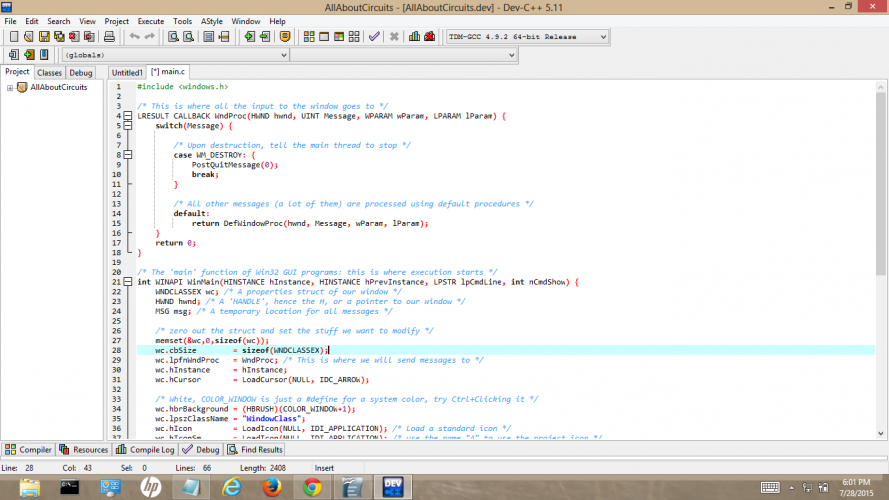Collapse the WinMain function fold marker
This screenshot has width=889, height=500.
pyautogui.click(x=129, y=282)
